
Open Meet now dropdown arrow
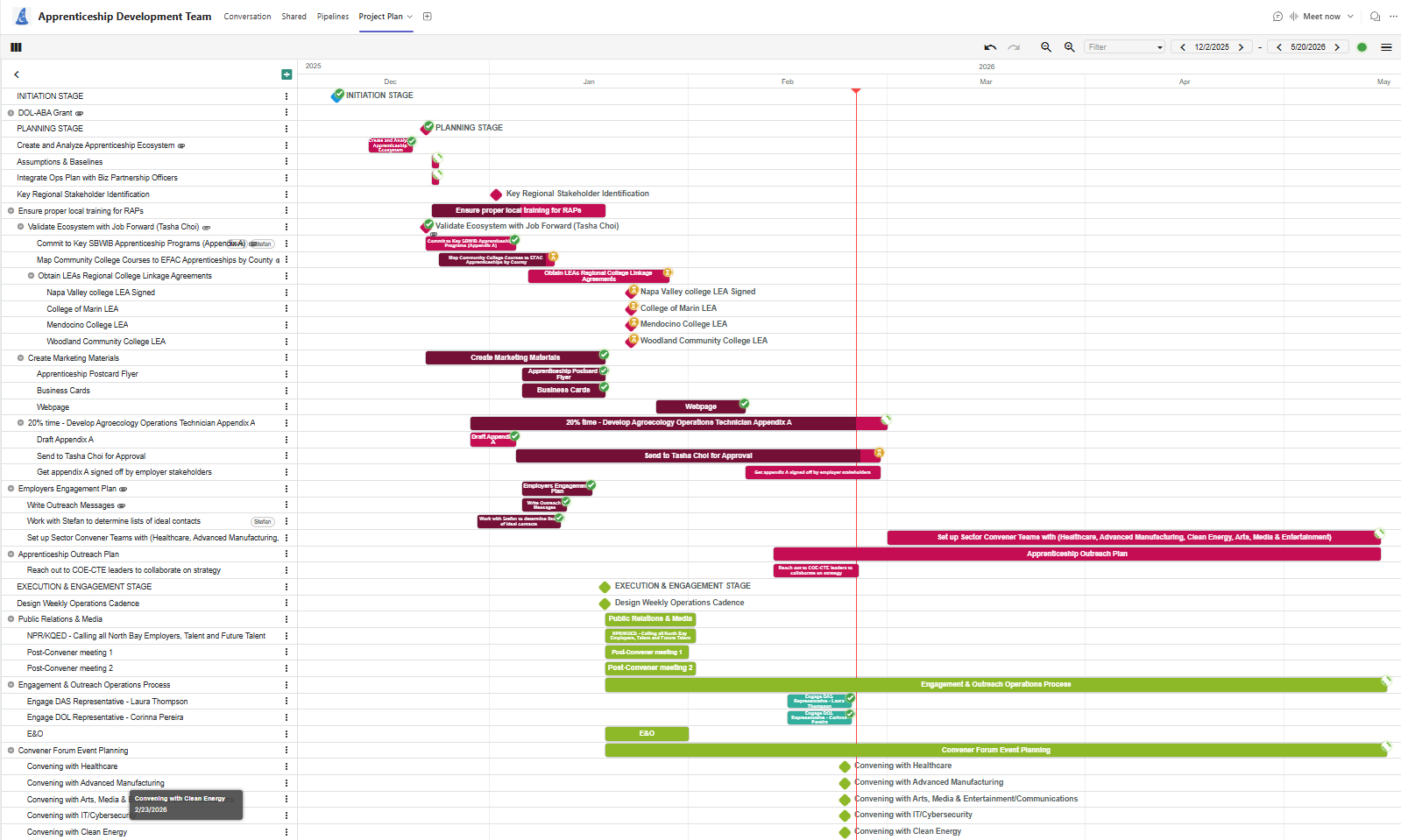[1350, 17]
